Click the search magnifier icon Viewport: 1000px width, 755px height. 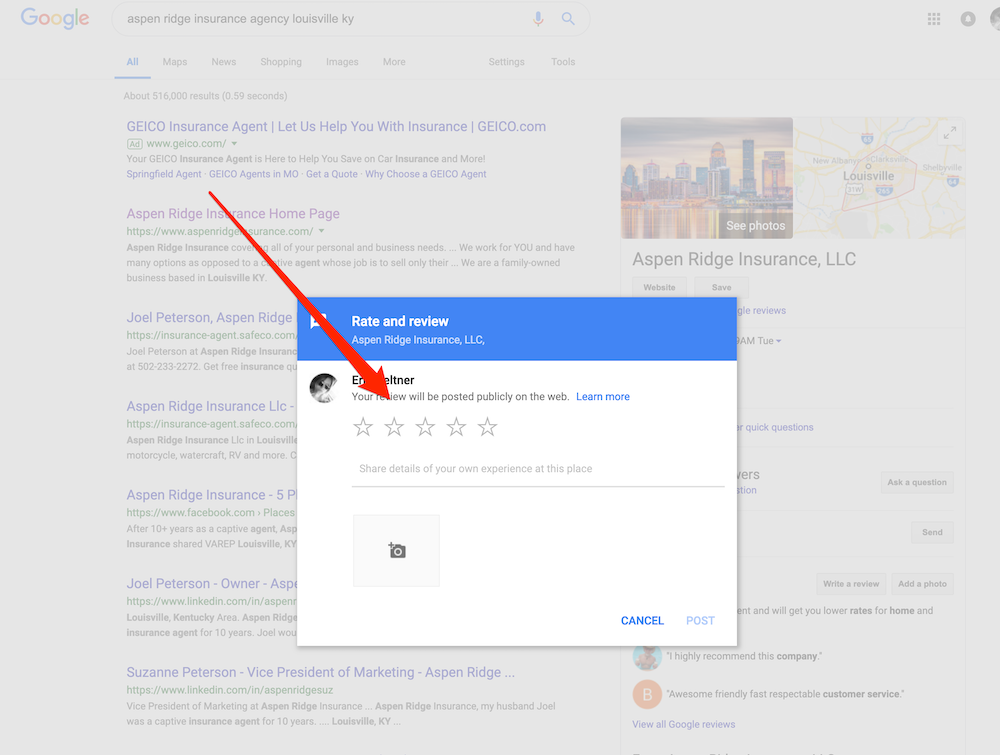pyautogui.click(x=568, y=19)
